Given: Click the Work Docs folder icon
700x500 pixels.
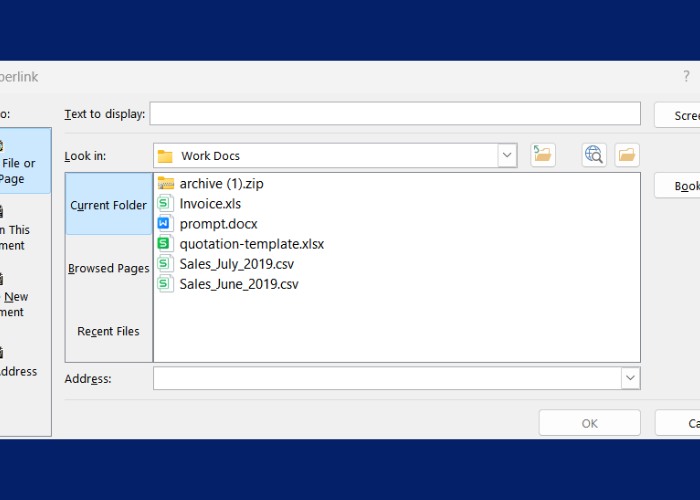Looking at the screenshot, I should pos(165,156).
